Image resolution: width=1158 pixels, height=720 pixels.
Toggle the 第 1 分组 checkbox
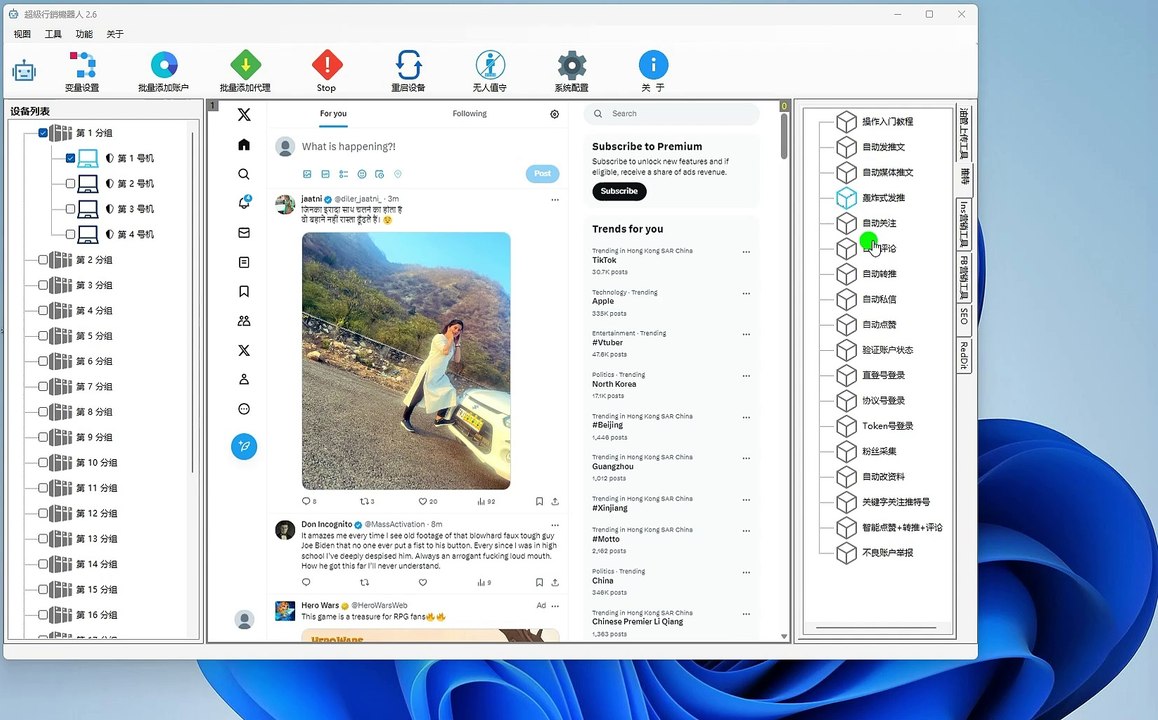(x=43, y=133)
